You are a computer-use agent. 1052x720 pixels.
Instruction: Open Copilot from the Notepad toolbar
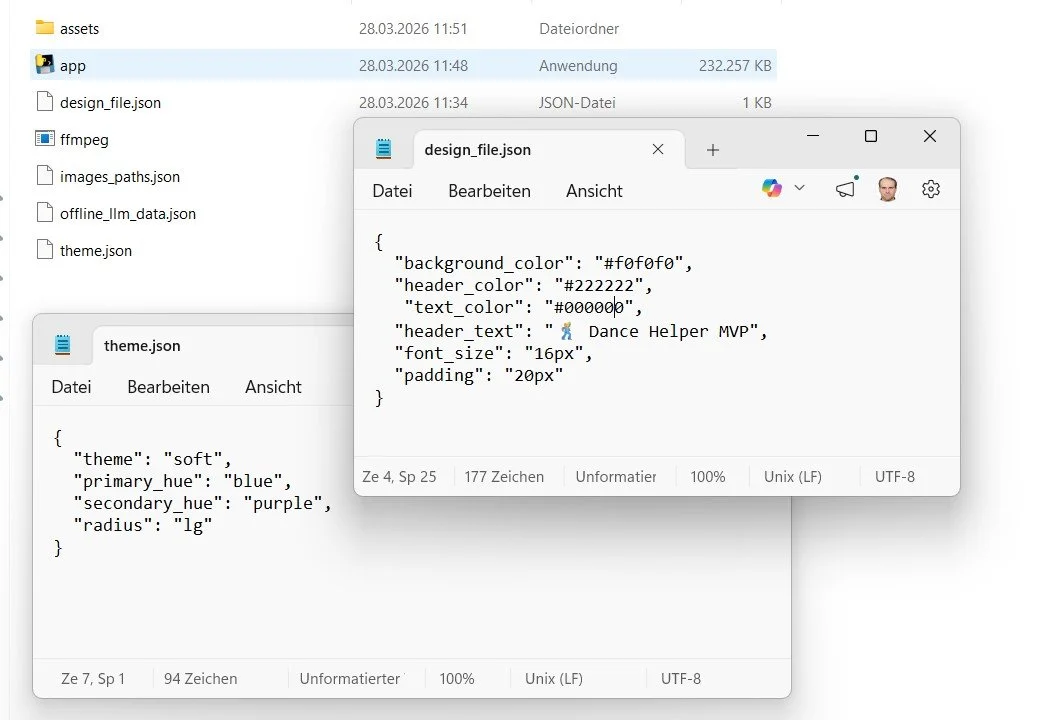coord(771,188)
